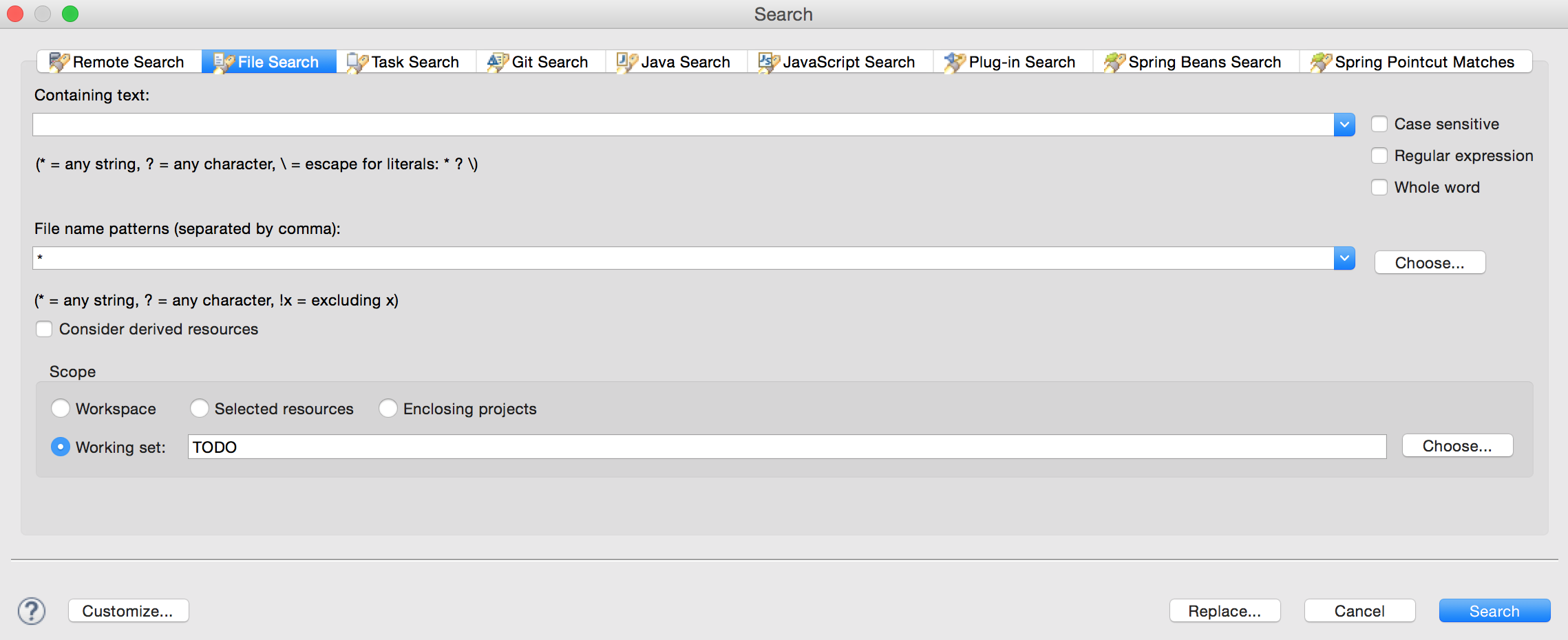The height and width of the screenshot is (640, 1568).
Task: Enable Consider derived resources
Action: coord(44,329)
